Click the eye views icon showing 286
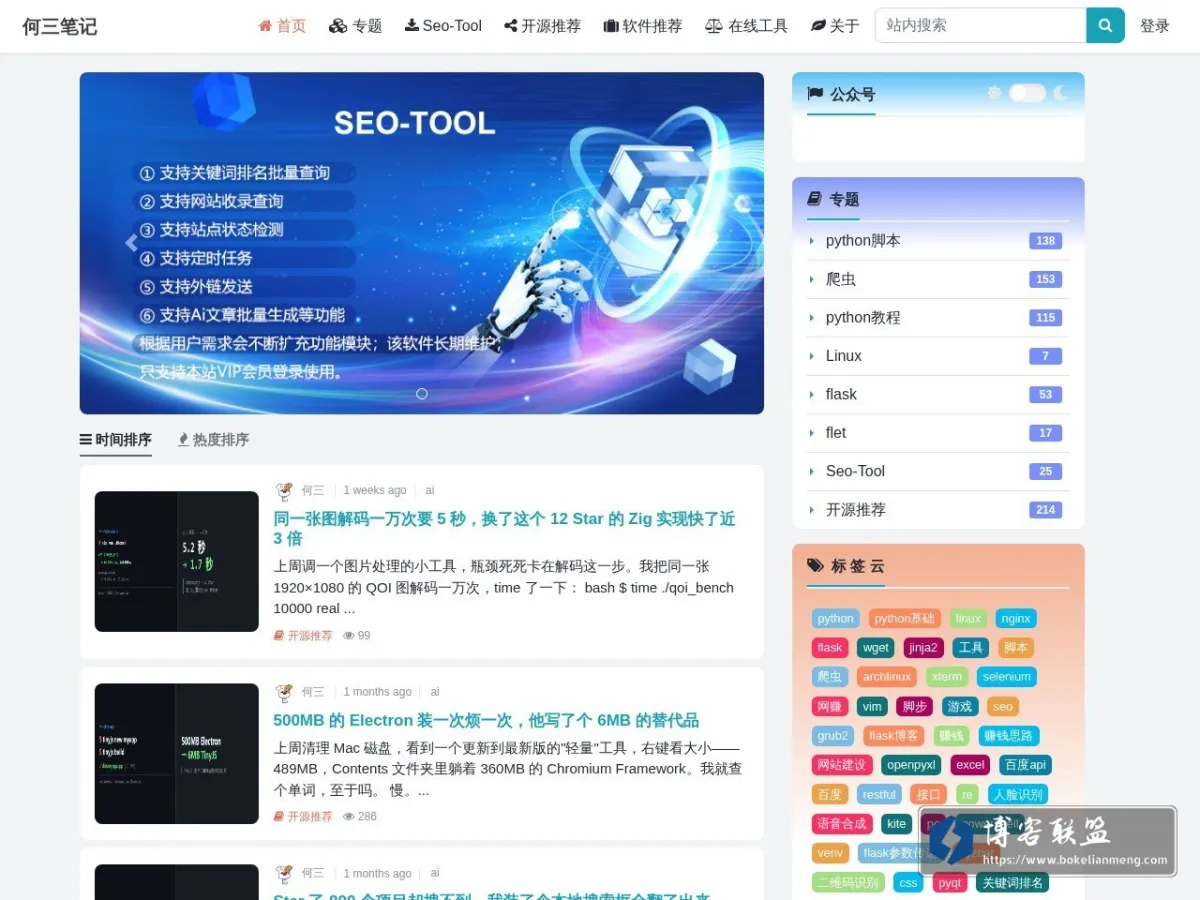The height and width of the screenshot is (900, 1200). click(349, 817)
